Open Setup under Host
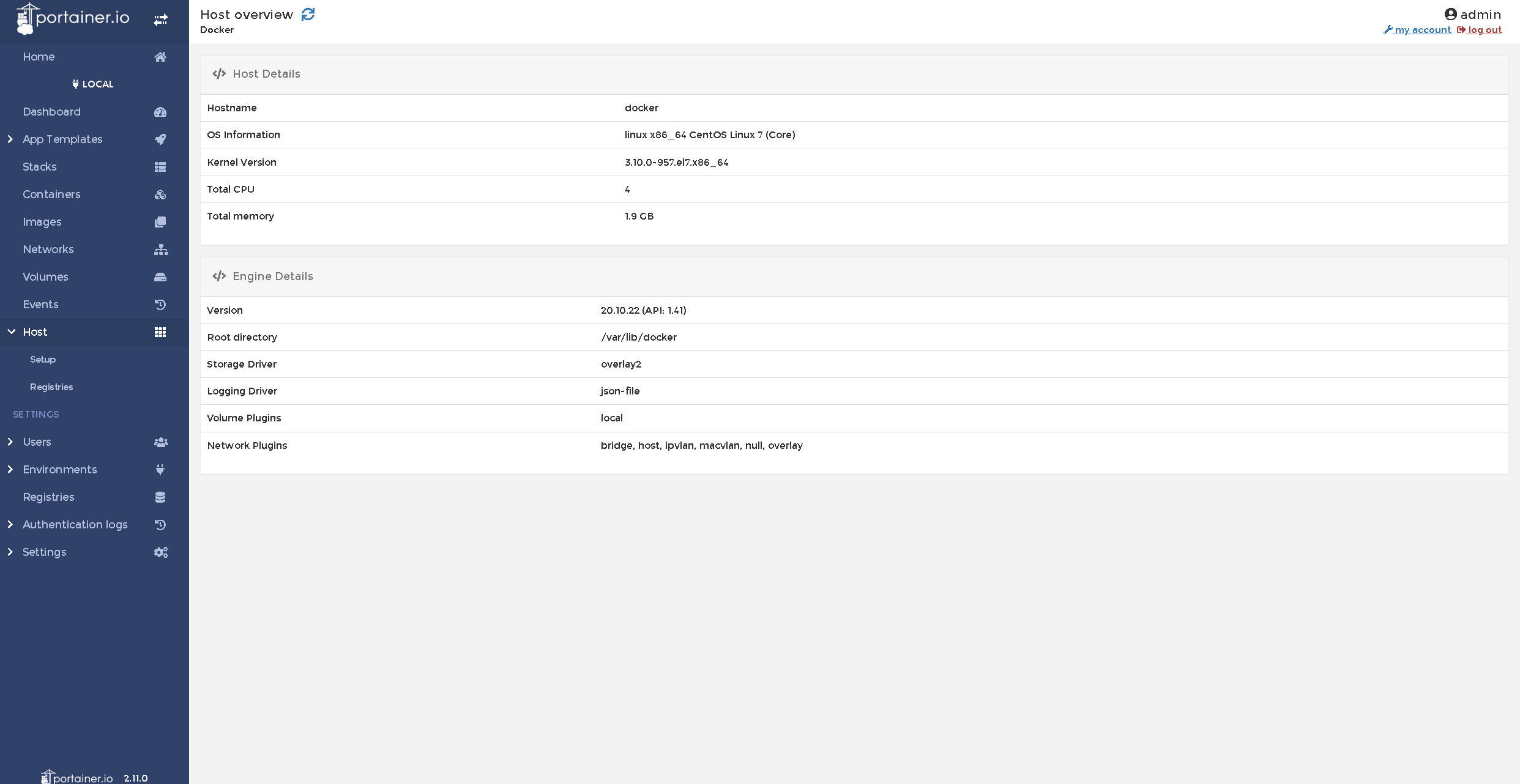The width and height of the screenshot is (1520, 784). coord(43,360)
